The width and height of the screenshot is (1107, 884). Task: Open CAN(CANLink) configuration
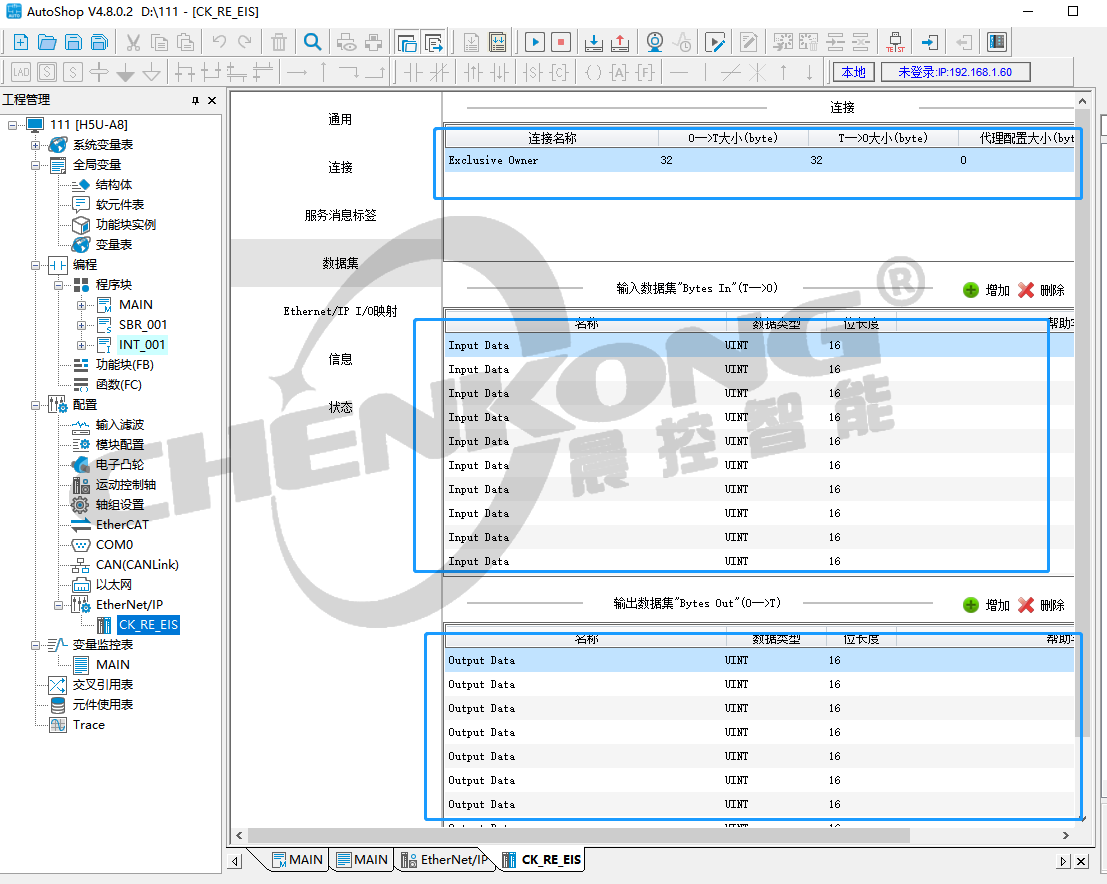[x=137, y=565]
